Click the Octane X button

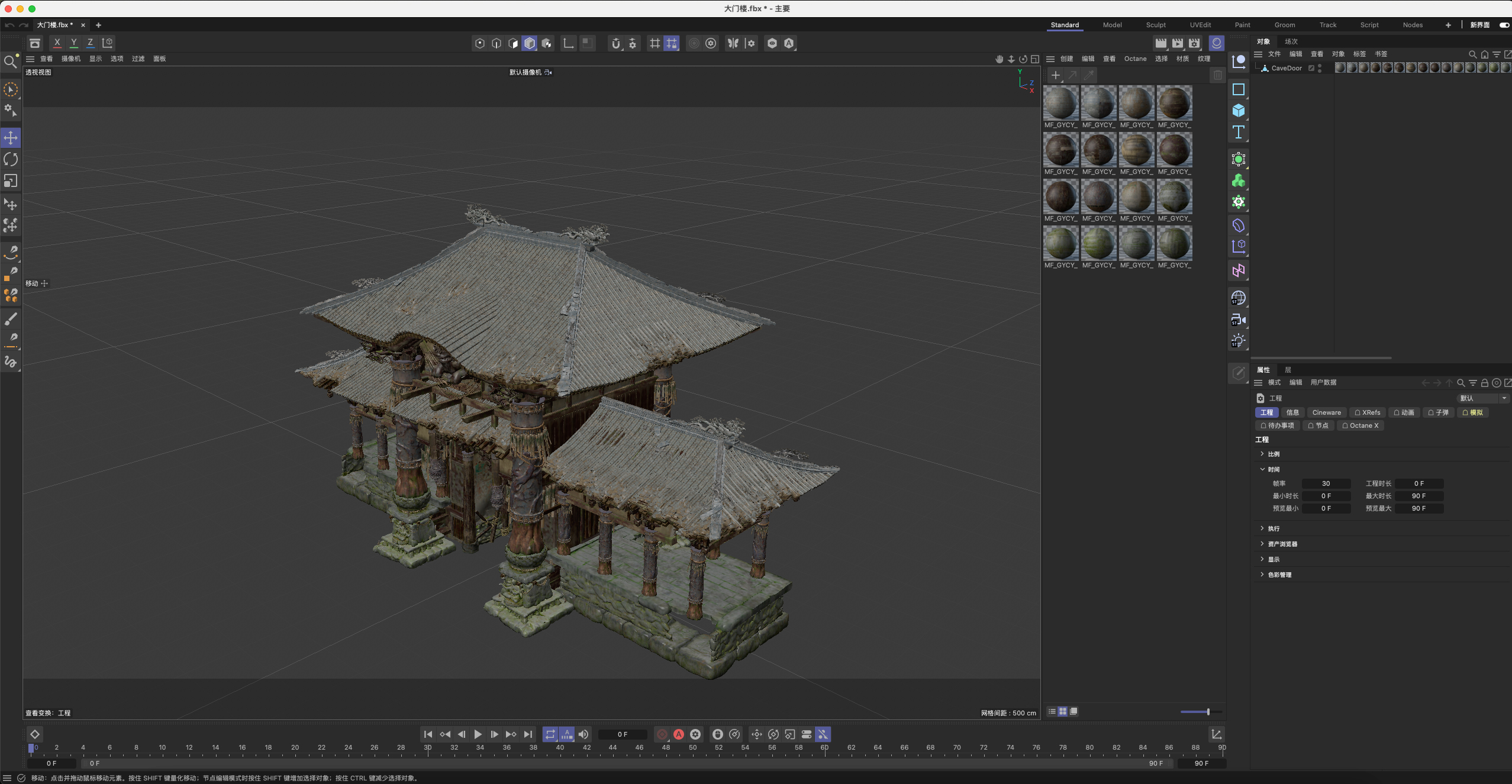1361,425
